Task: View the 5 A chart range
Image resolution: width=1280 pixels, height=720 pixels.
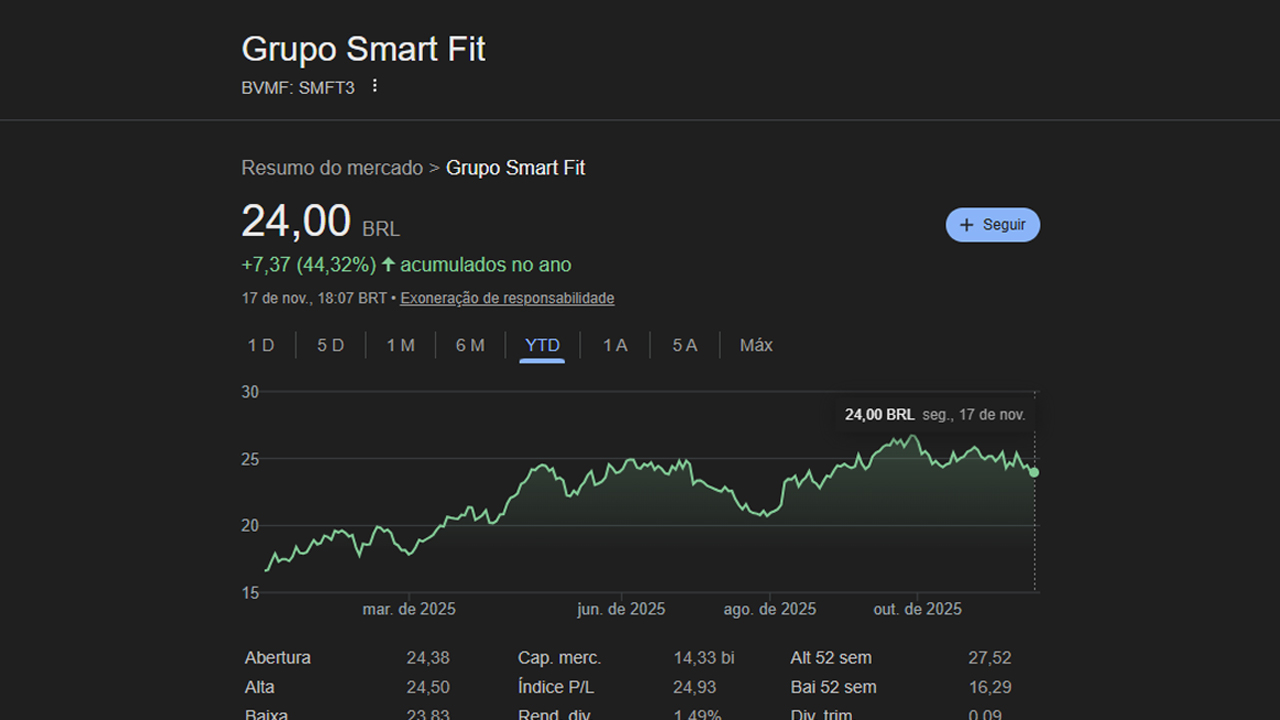Action: tap(685, 345)
